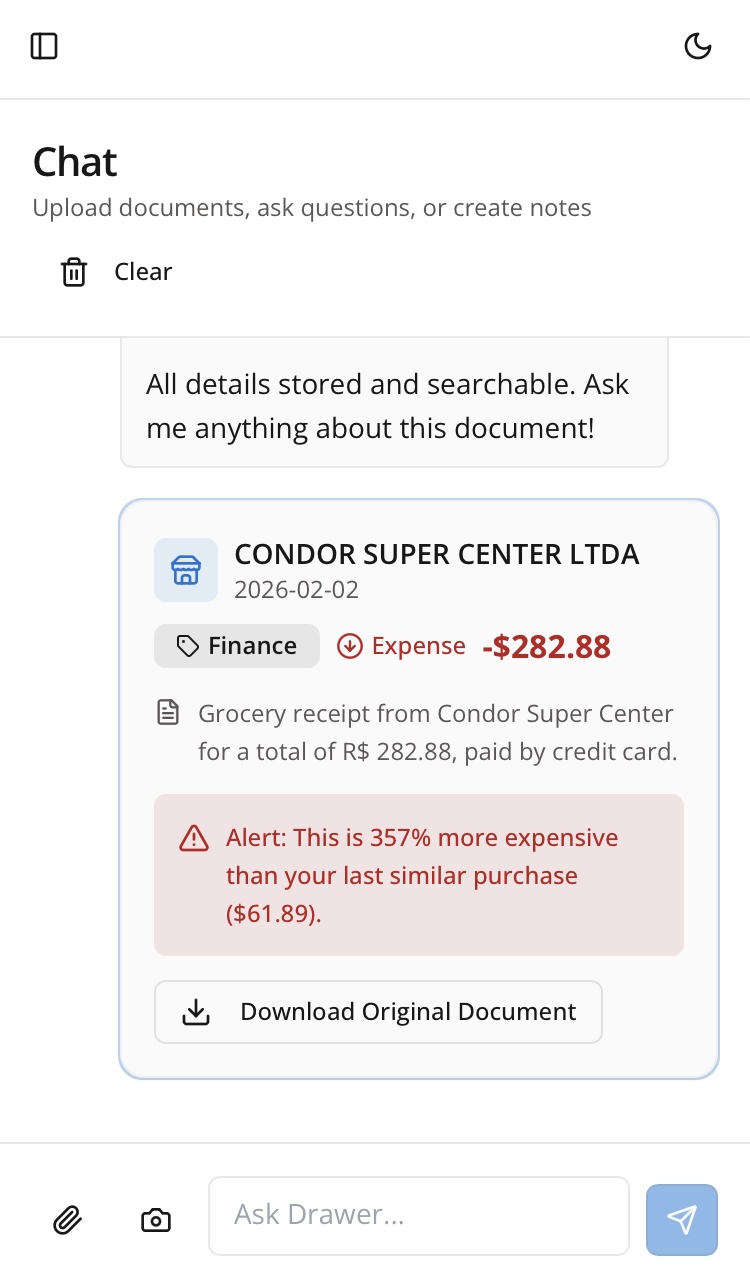This screenshot has width=750, height=1288.
Task: Click the grocery receipt description text
Action: coord(437,732)
